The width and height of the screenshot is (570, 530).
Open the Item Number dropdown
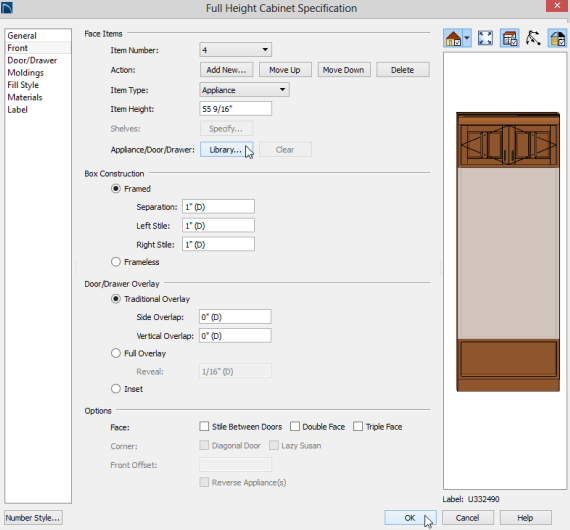click(x=236, y=49)
